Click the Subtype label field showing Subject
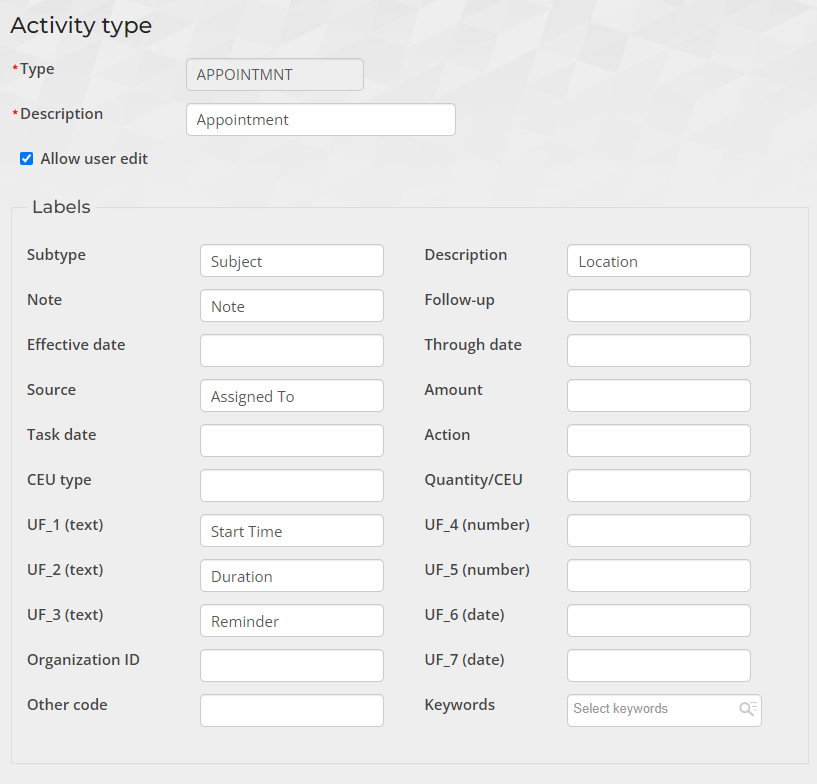This screenshot has height=784, width=817. (291, 260)
